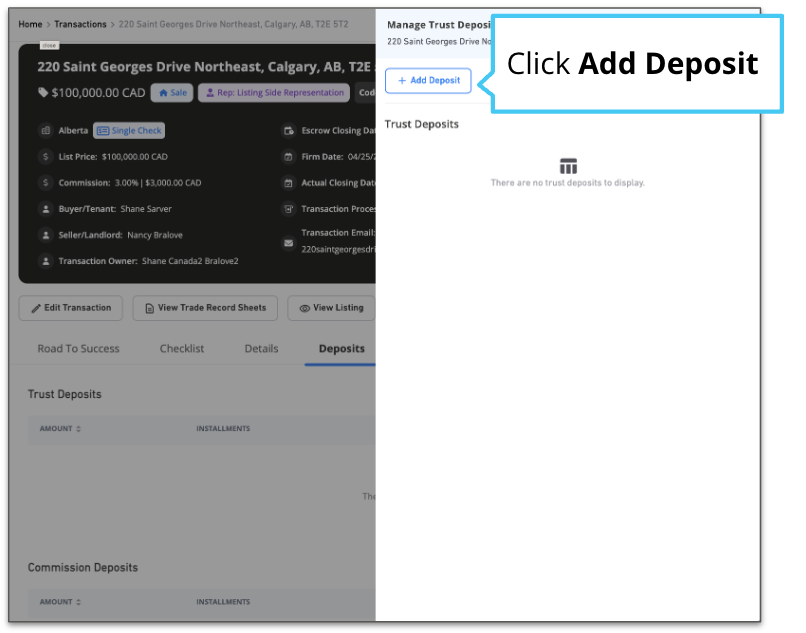Sort the Amount column in Trust Deposits
Screen dimensions: 806x633
coord(62,428)
